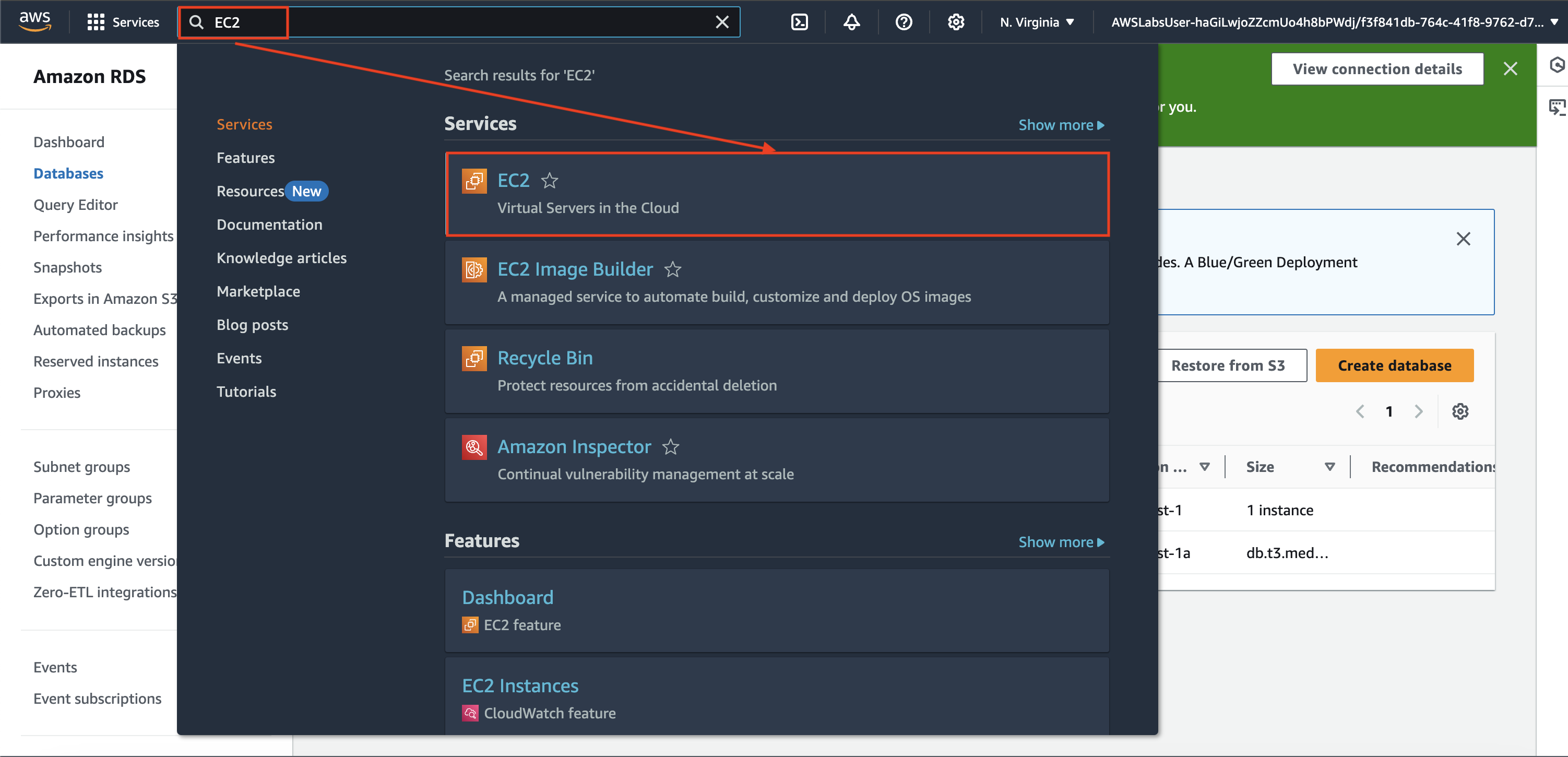Select Events search category
Screen dimensions: 1568x757
point(239,358)
